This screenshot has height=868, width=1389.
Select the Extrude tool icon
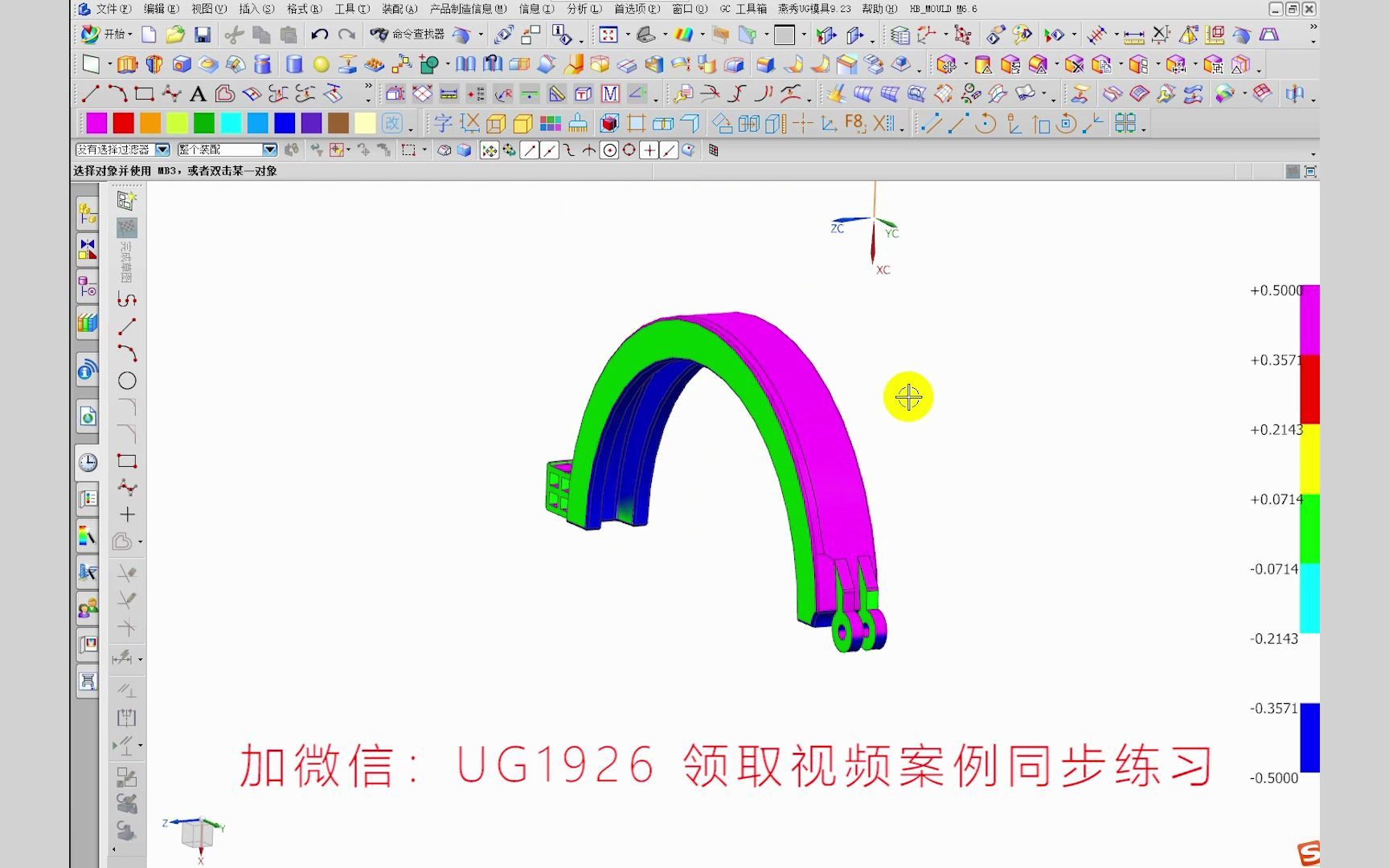click(127, 64)
